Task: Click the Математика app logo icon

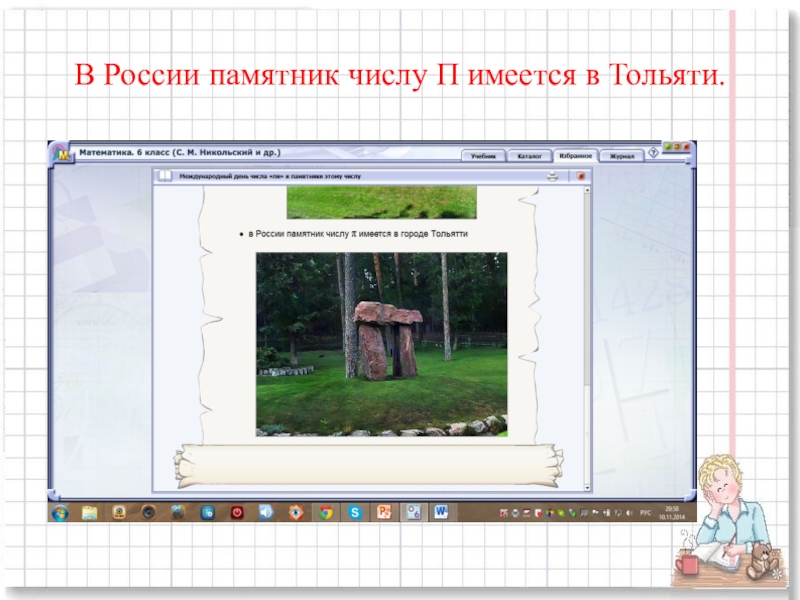Action: (x=62, y=153)
